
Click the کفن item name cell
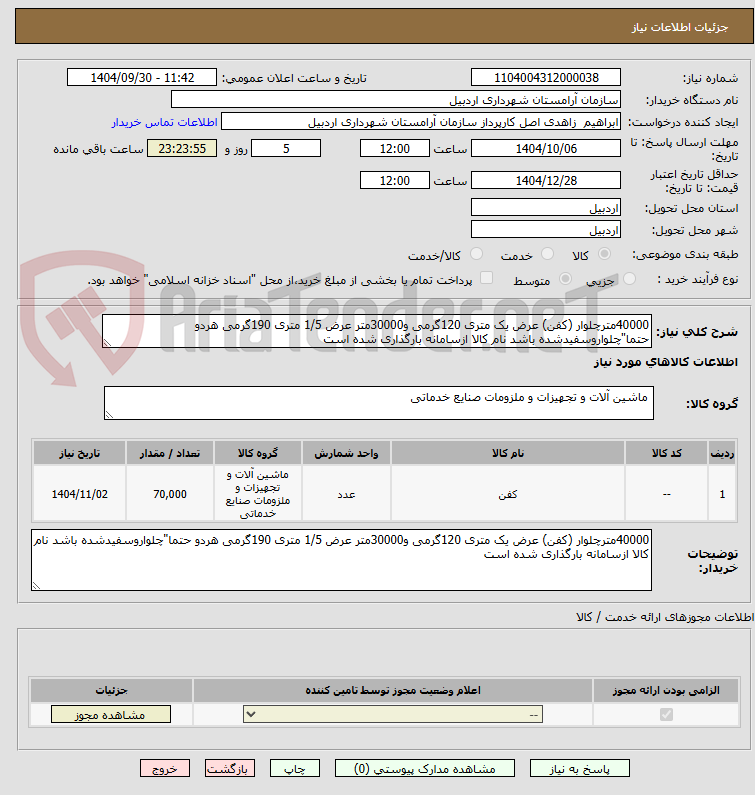pyautogui.click(x=508, y=494)
